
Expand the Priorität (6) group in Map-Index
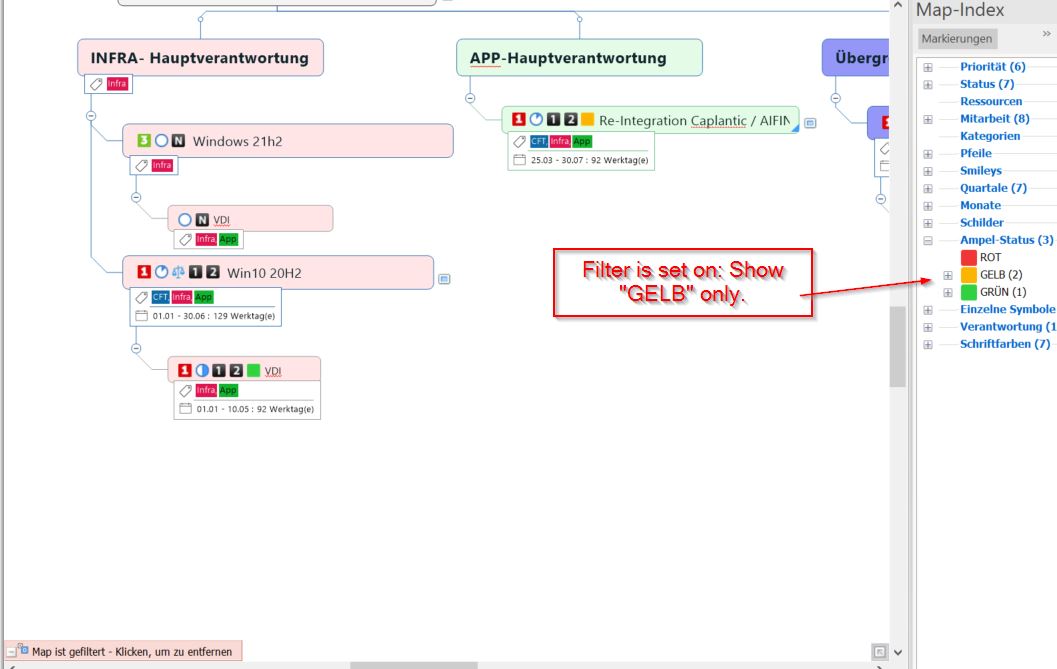(x=928, y=67)
